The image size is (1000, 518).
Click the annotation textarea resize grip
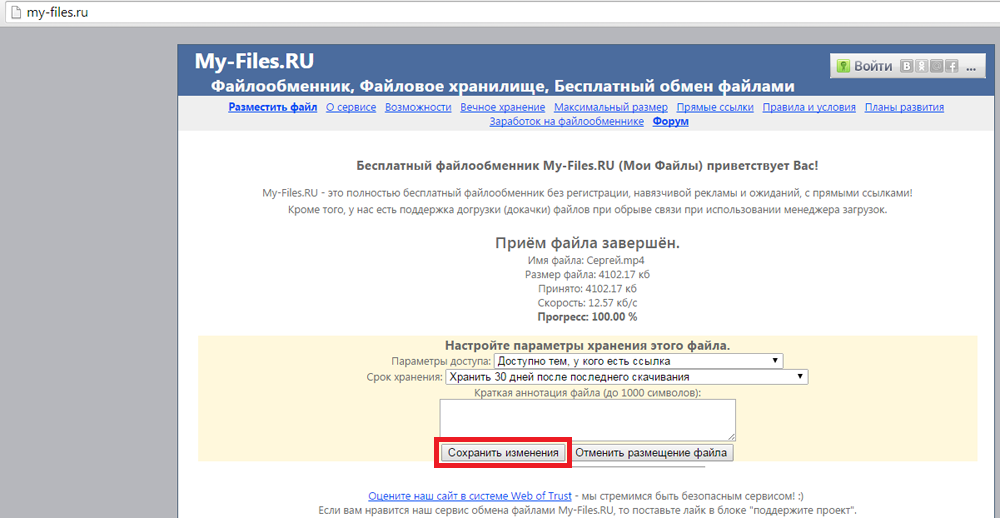click(x=732, y=436)
